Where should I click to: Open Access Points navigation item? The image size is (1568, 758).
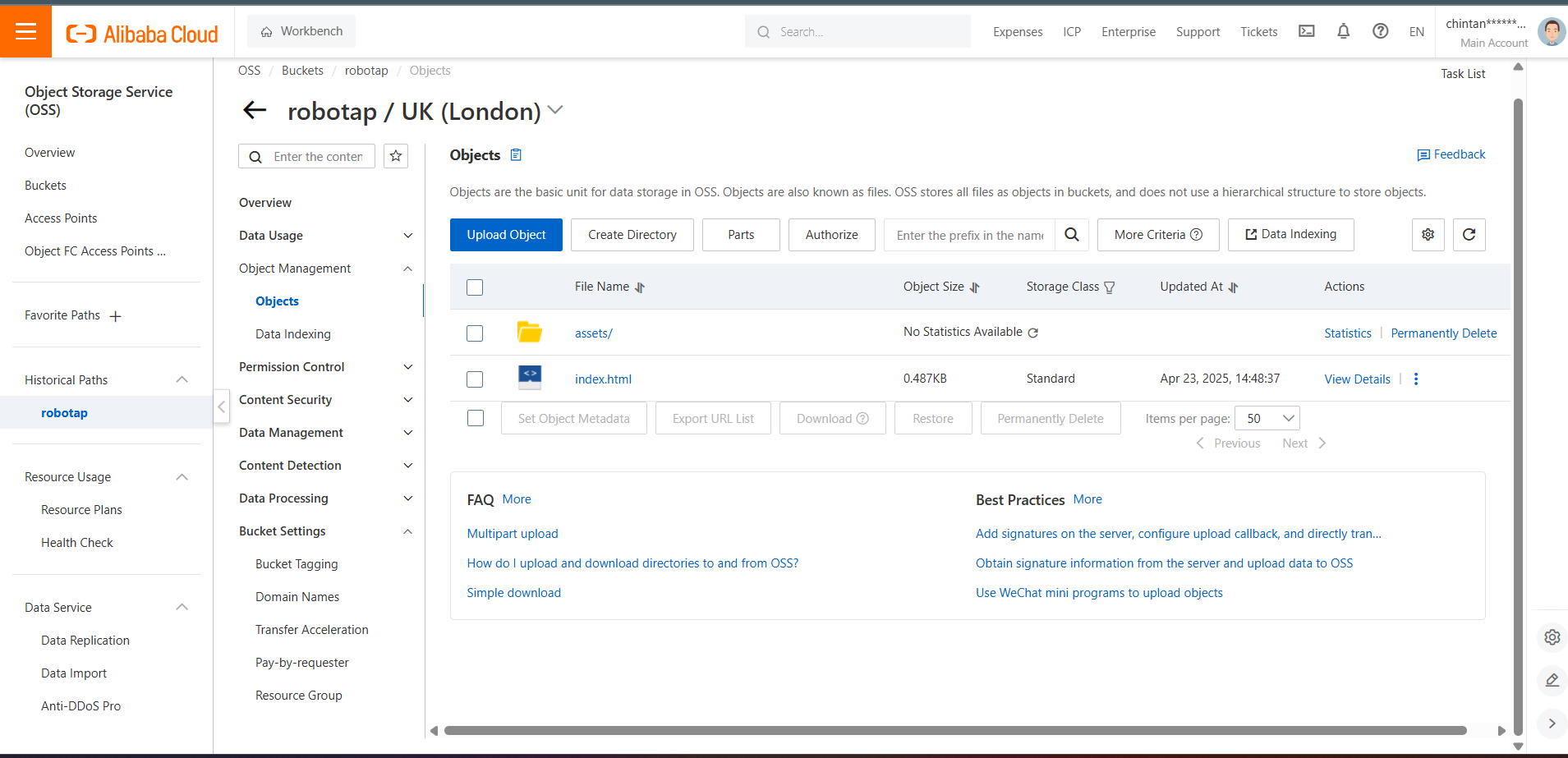click(x=61, y=218)
